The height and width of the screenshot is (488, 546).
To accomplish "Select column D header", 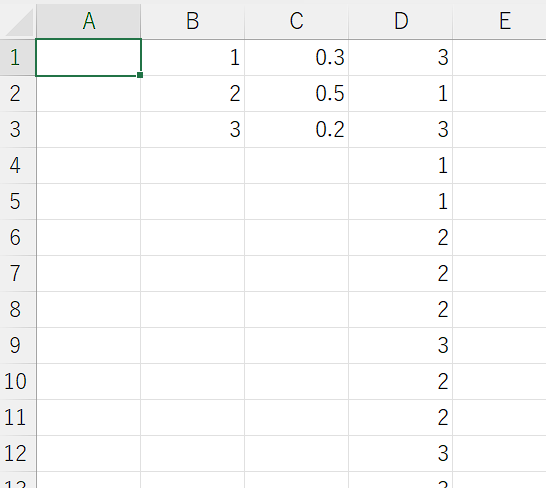I will coord(400,21).
